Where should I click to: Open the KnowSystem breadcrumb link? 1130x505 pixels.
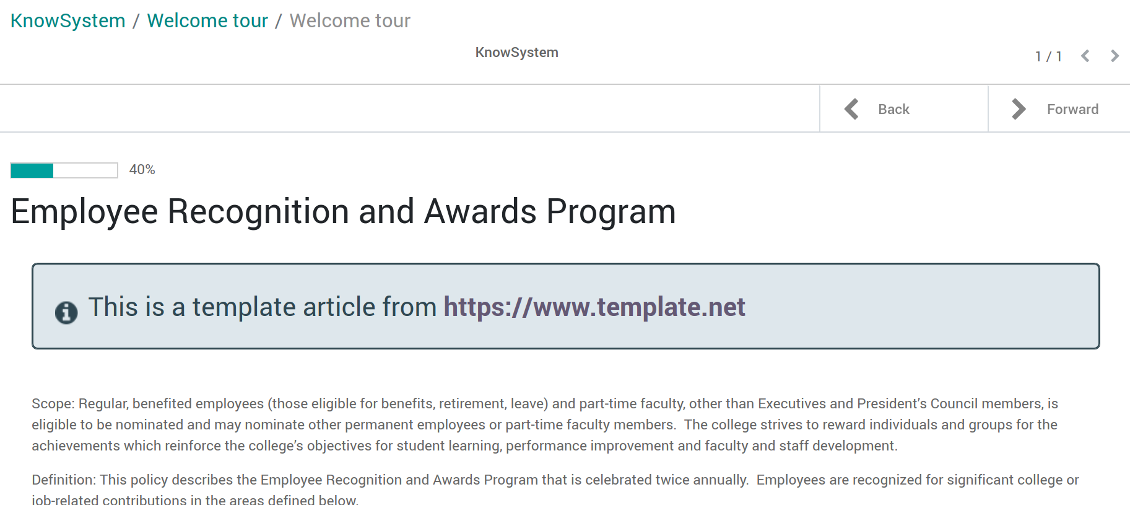tap(68, 21)
